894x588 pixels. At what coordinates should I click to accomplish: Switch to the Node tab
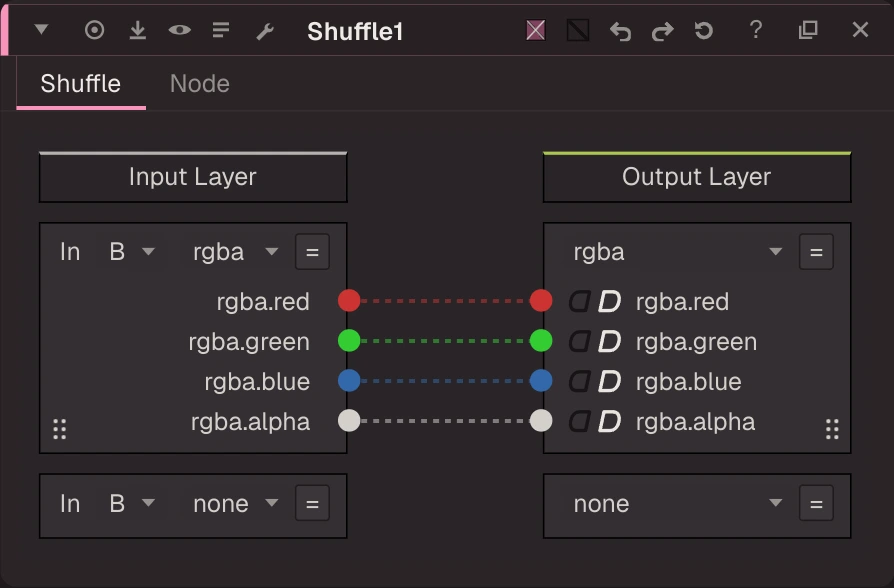[200, 84]
